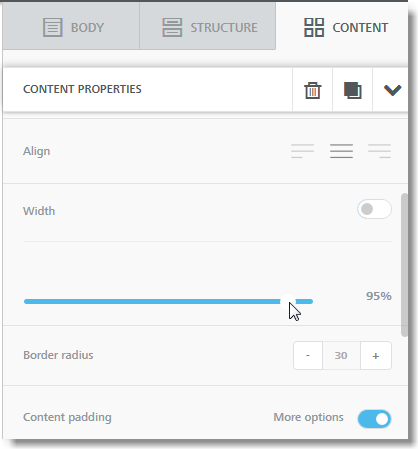Image resolution: width=418 pixels, height=449 pixels.
Task: Click the border radius value field
Action: click(x=341, y=355)
